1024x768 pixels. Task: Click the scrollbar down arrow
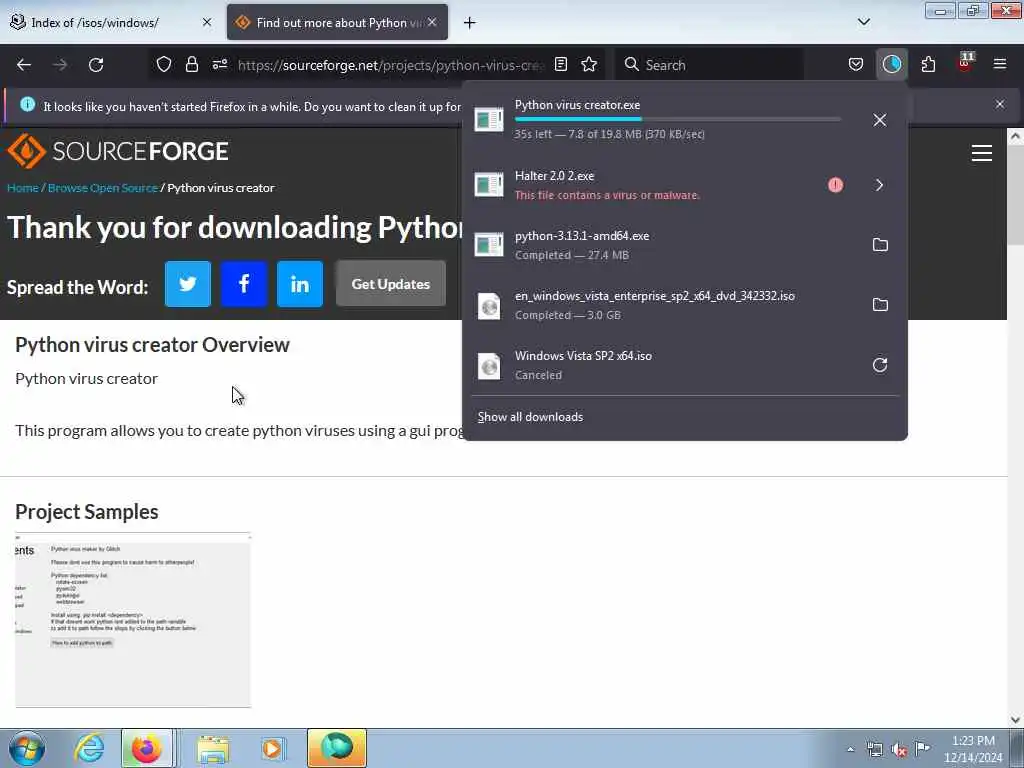(1015, 720)
